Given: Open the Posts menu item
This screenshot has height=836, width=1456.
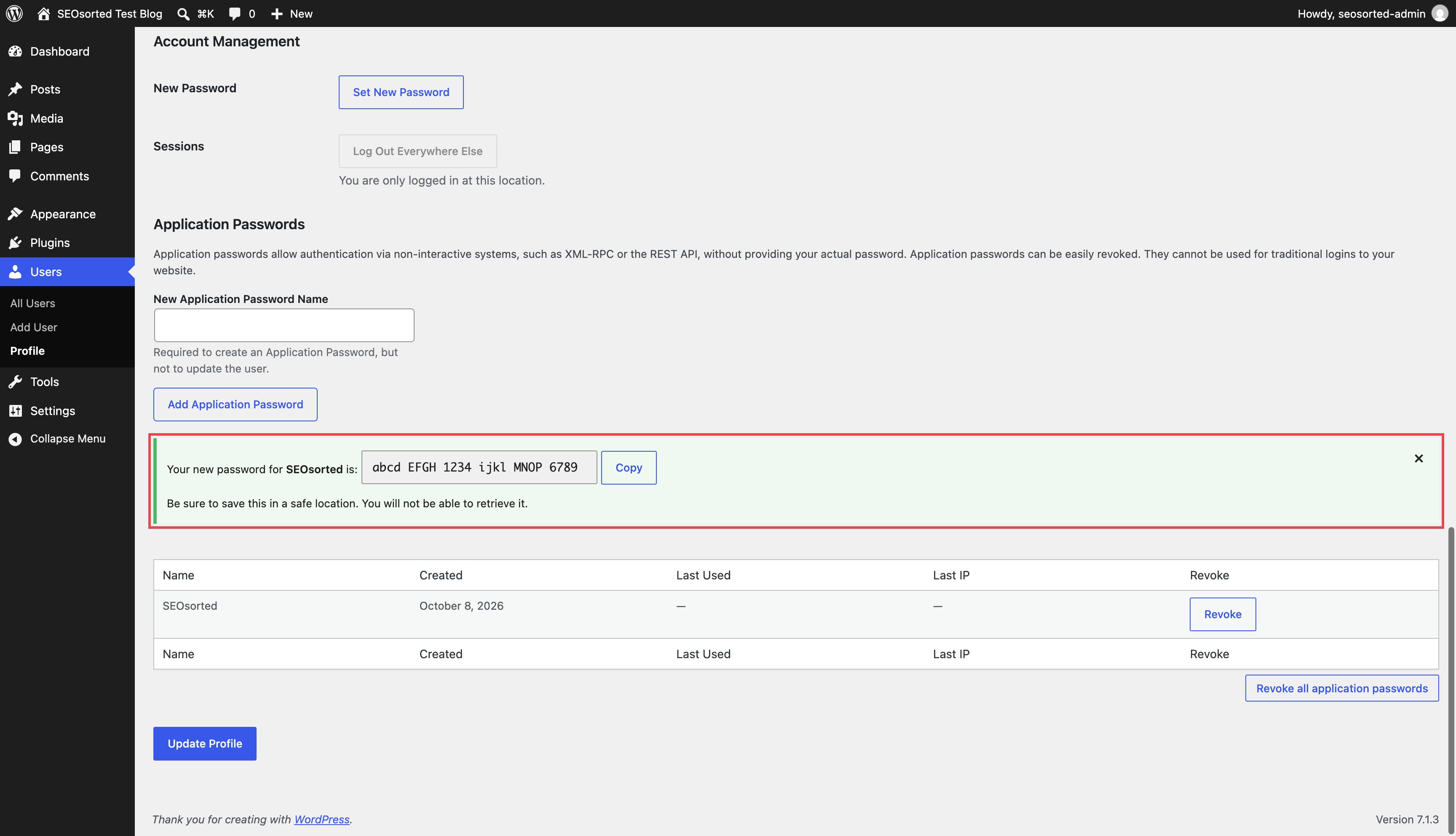Looking at the screenshot, I should coord(67,89).
